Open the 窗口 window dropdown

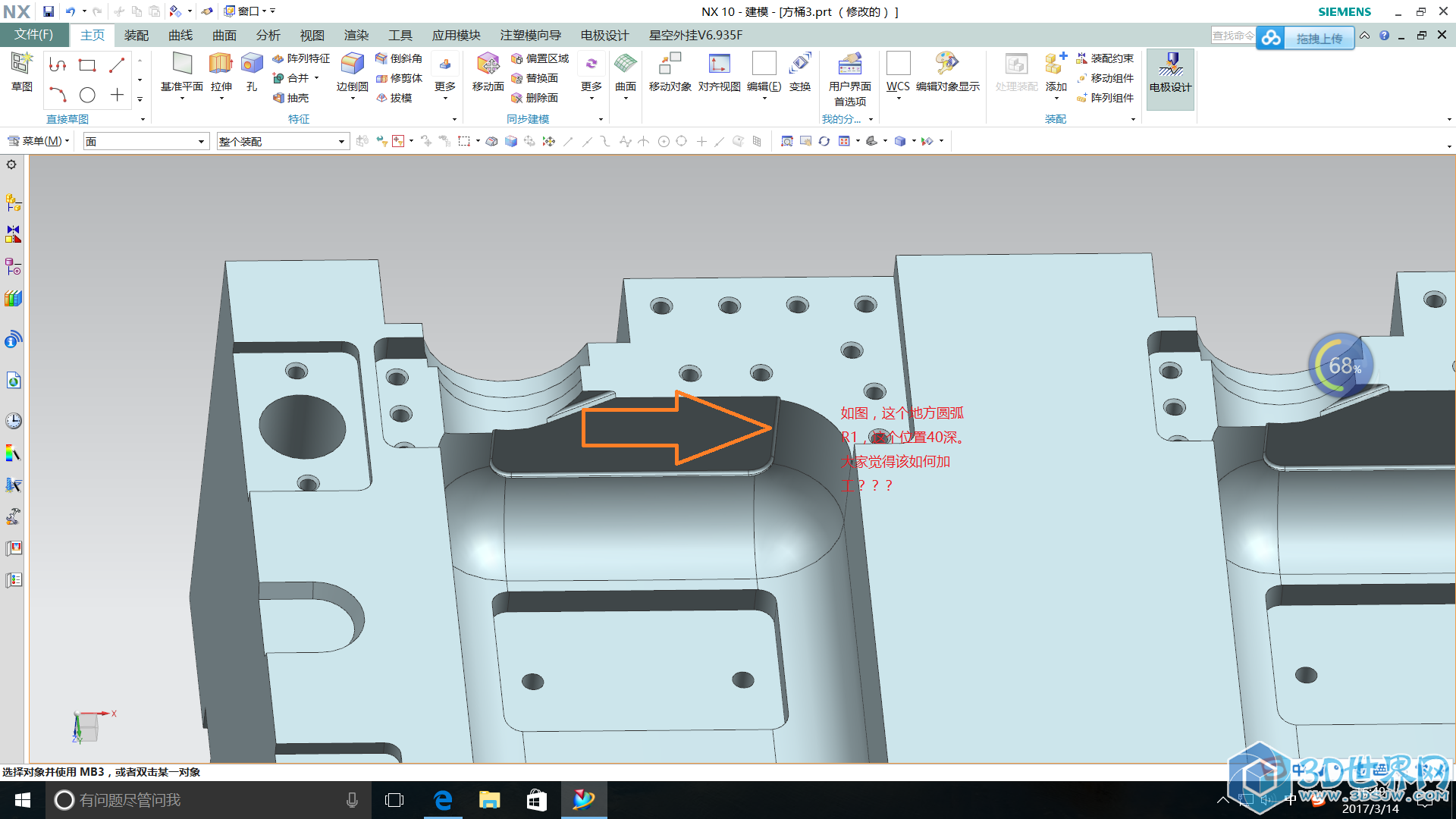coord(244,11)
